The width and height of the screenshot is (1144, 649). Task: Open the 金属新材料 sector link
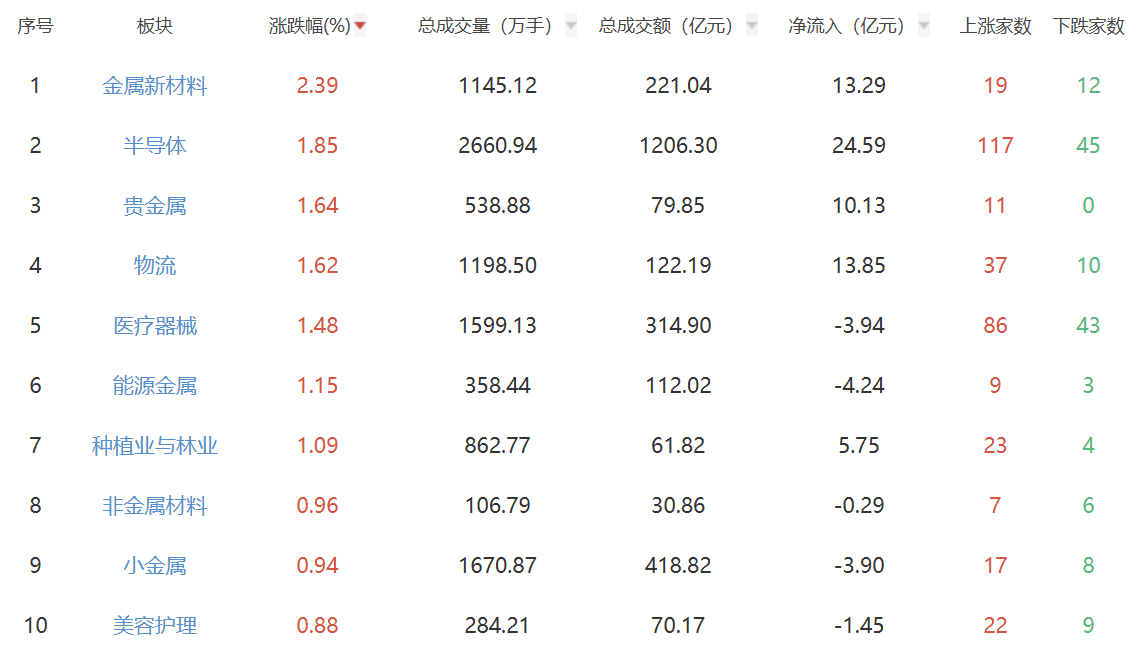pos(155,86)
